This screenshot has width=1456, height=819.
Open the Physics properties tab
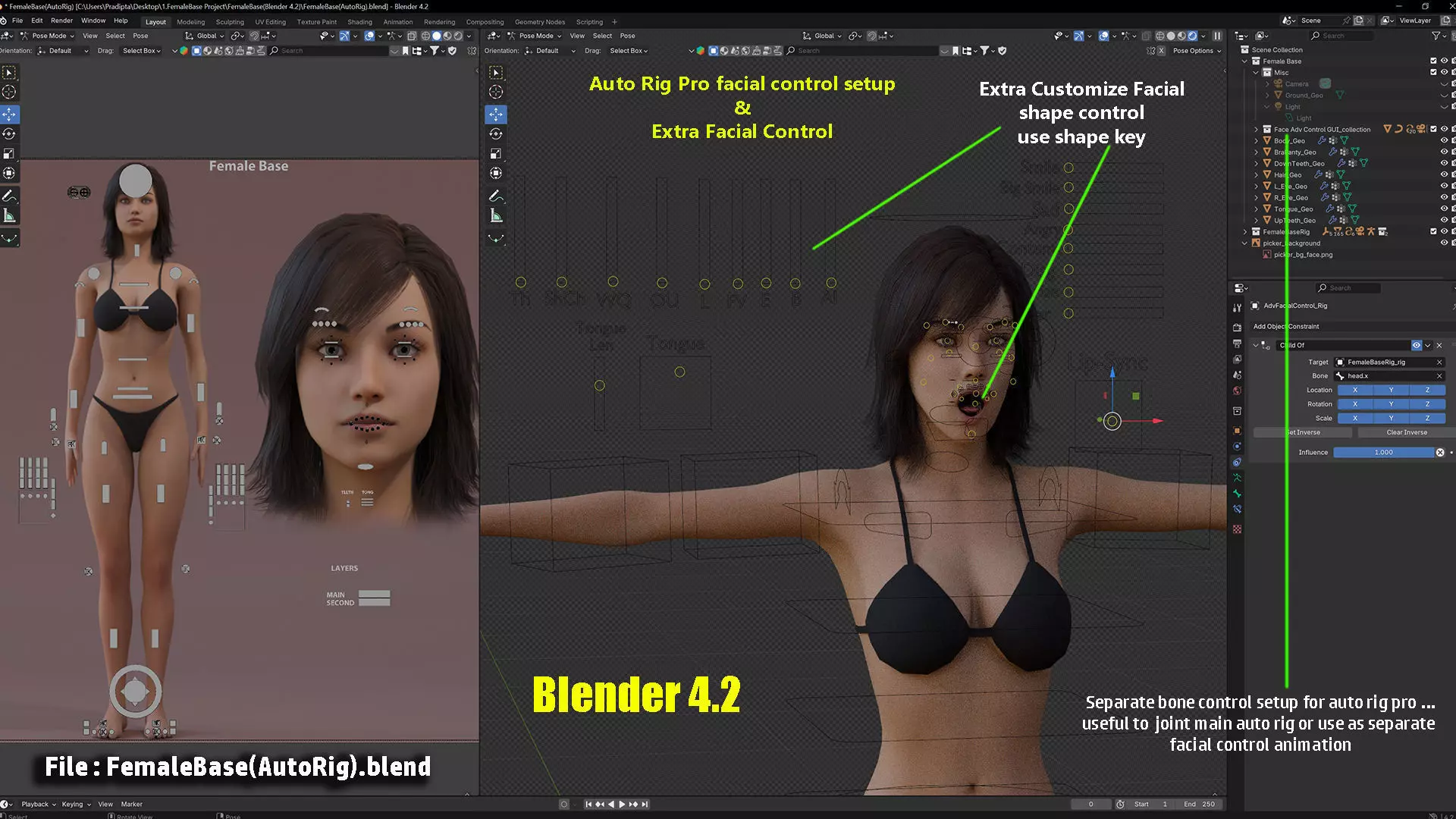coord(1237,446)
